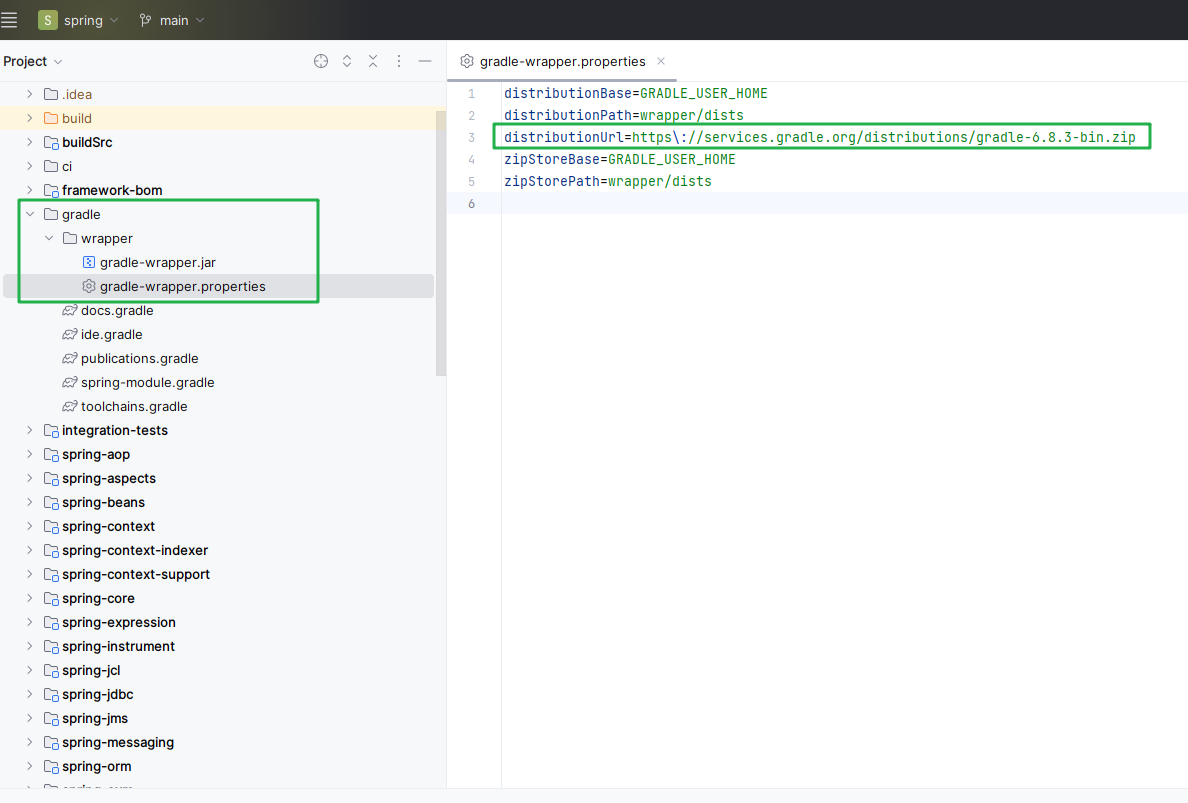Click module folder icon of spring-messaging
The height and width of the screenshot is (803, 1188).
[x=52, y=742]
